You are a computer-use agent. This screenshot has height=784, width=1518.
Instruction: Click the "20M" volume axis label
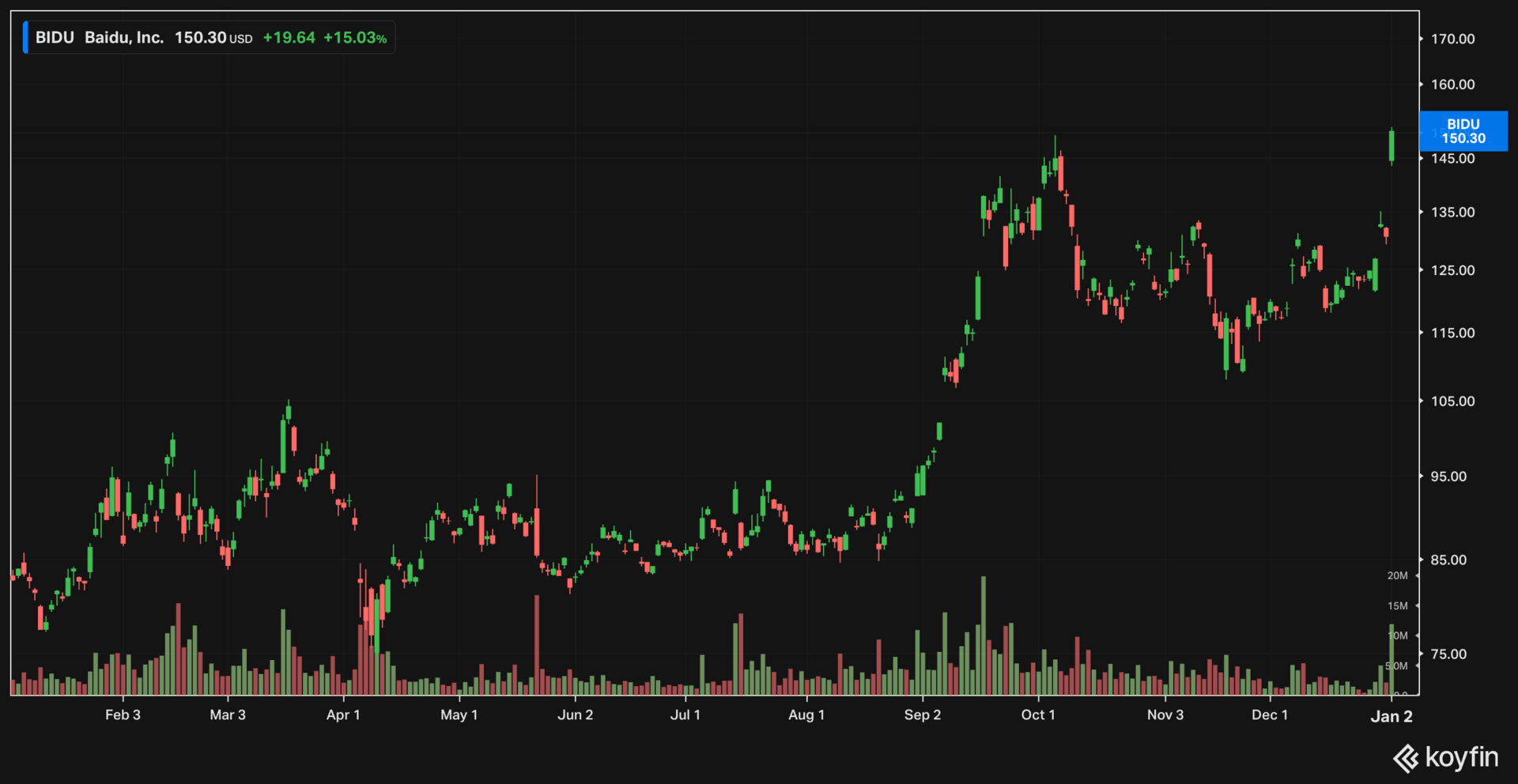1397,576
